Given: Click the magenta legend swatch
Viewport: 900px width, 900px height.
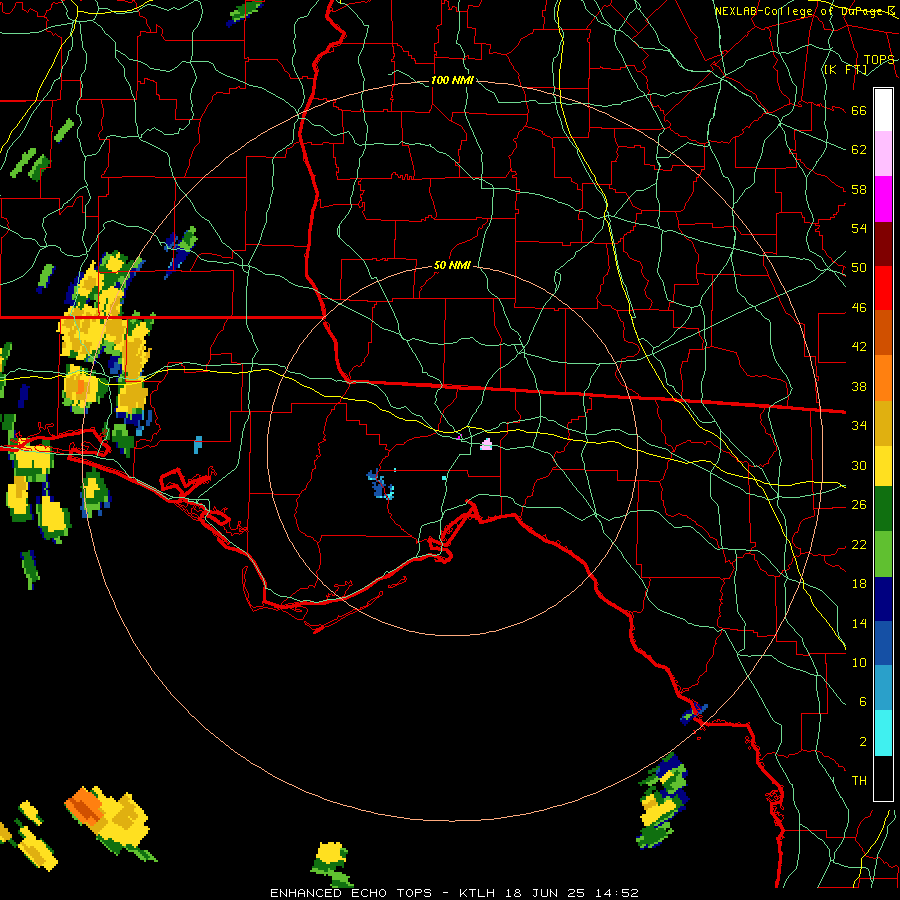Looking at the screenshot, I should pyautogui.click(x=883, y=199).
